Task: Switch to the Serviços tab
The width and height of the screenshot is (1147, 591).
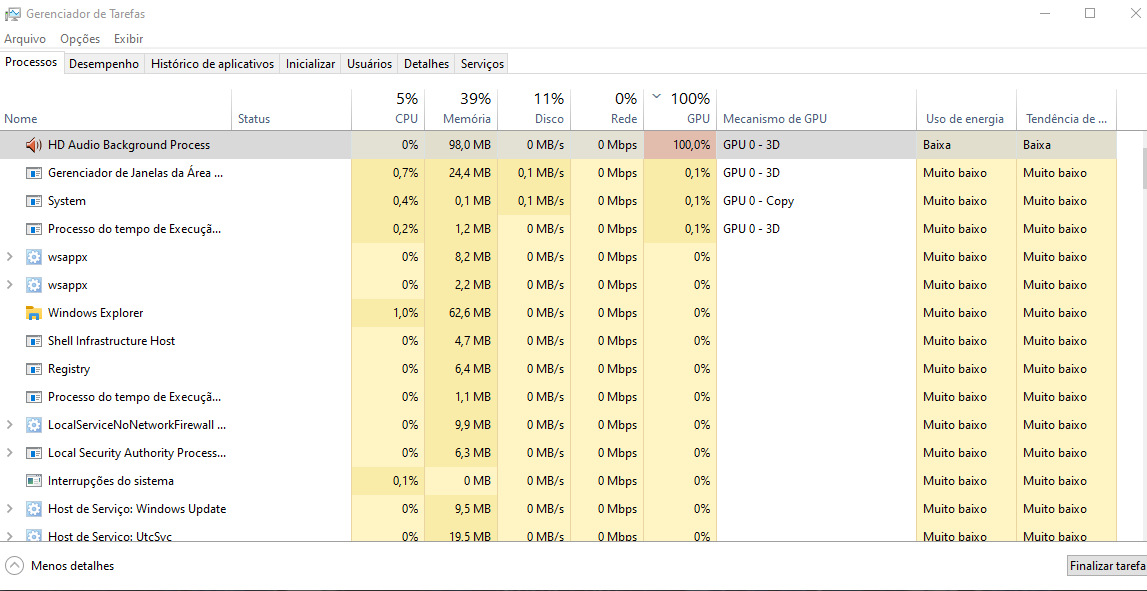Action: pos(482,64)
